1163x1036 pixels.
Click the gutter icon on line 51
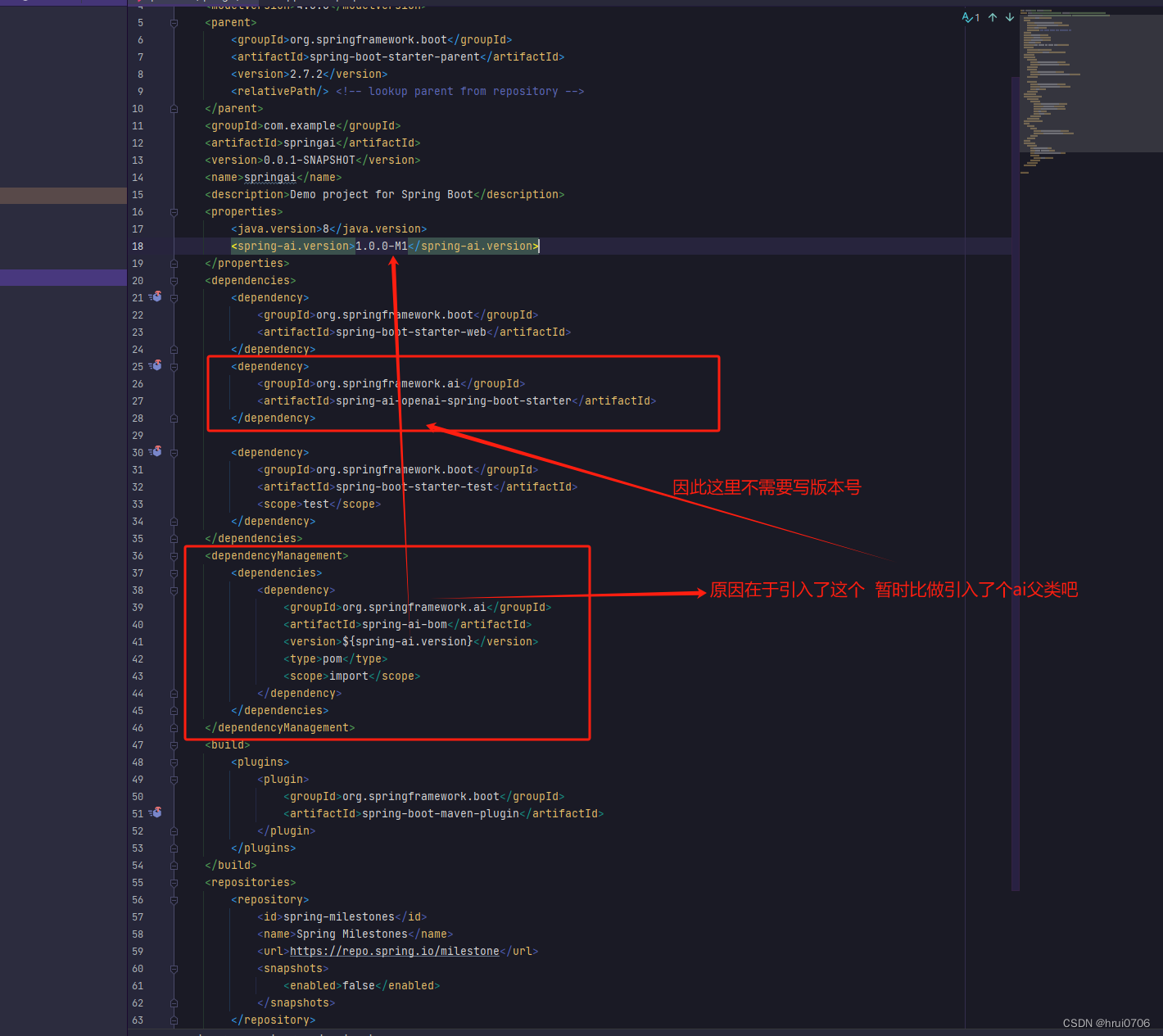tap(156, 813)
